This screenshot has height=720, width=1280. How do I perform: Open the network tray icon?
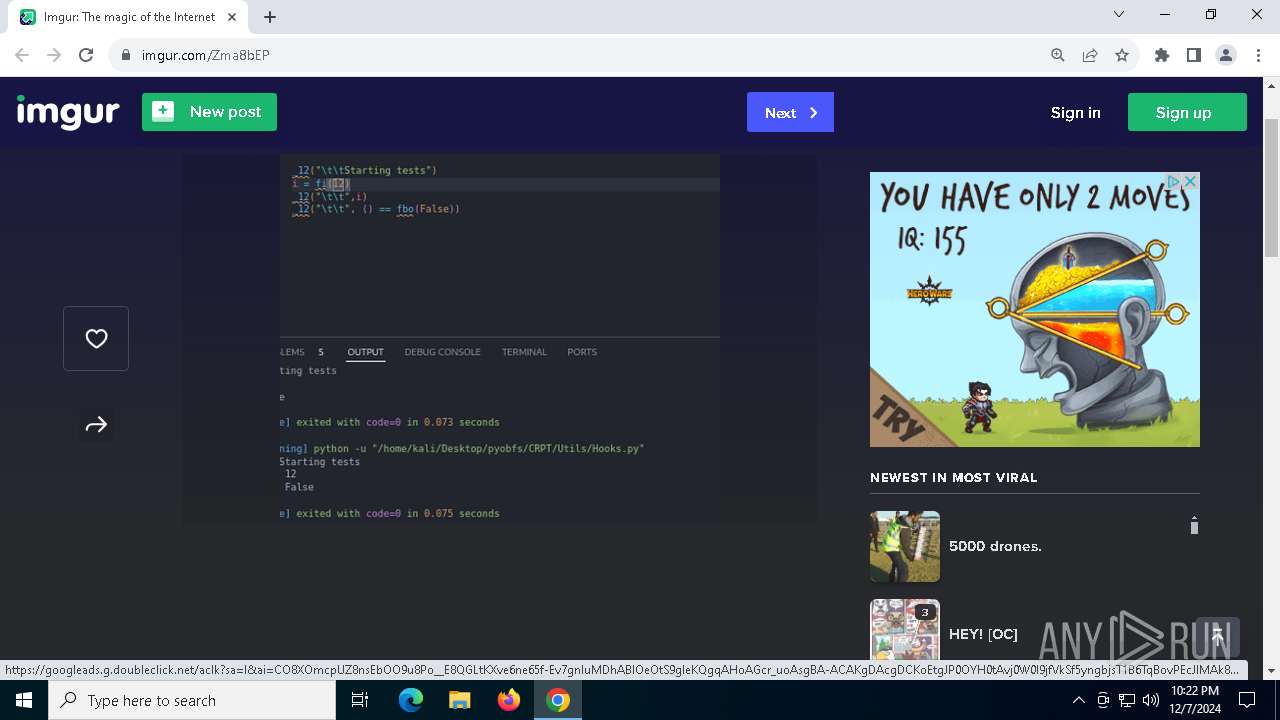point(1127,700)
